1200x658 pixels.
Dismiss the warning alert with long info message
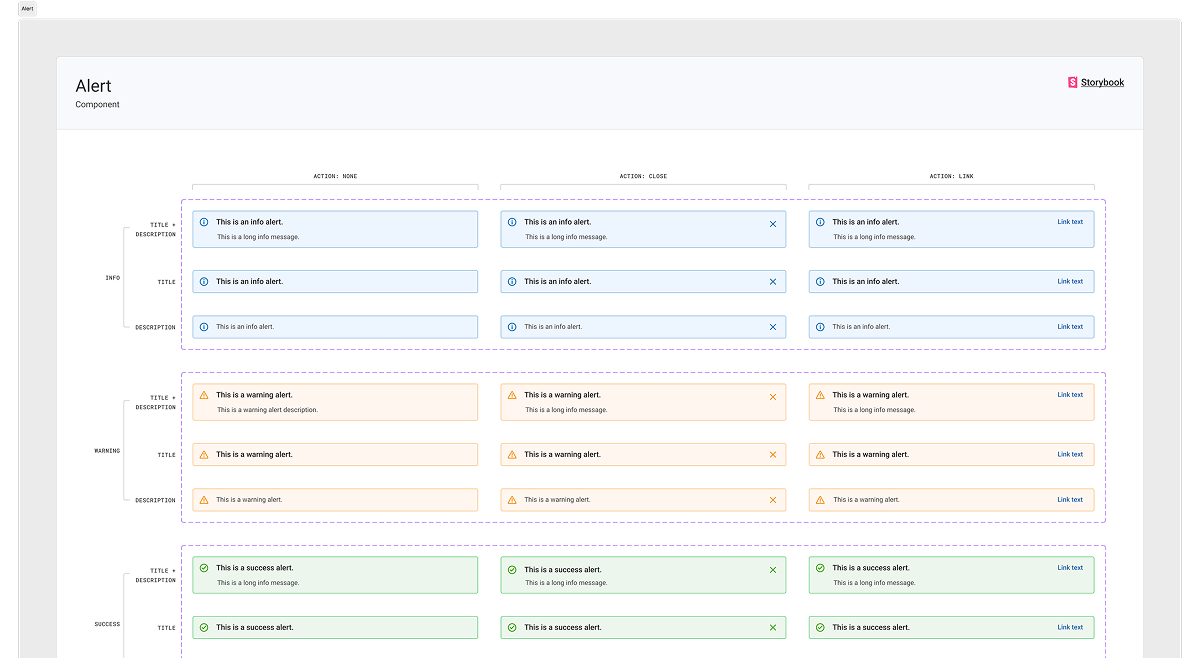click(773, 397)
